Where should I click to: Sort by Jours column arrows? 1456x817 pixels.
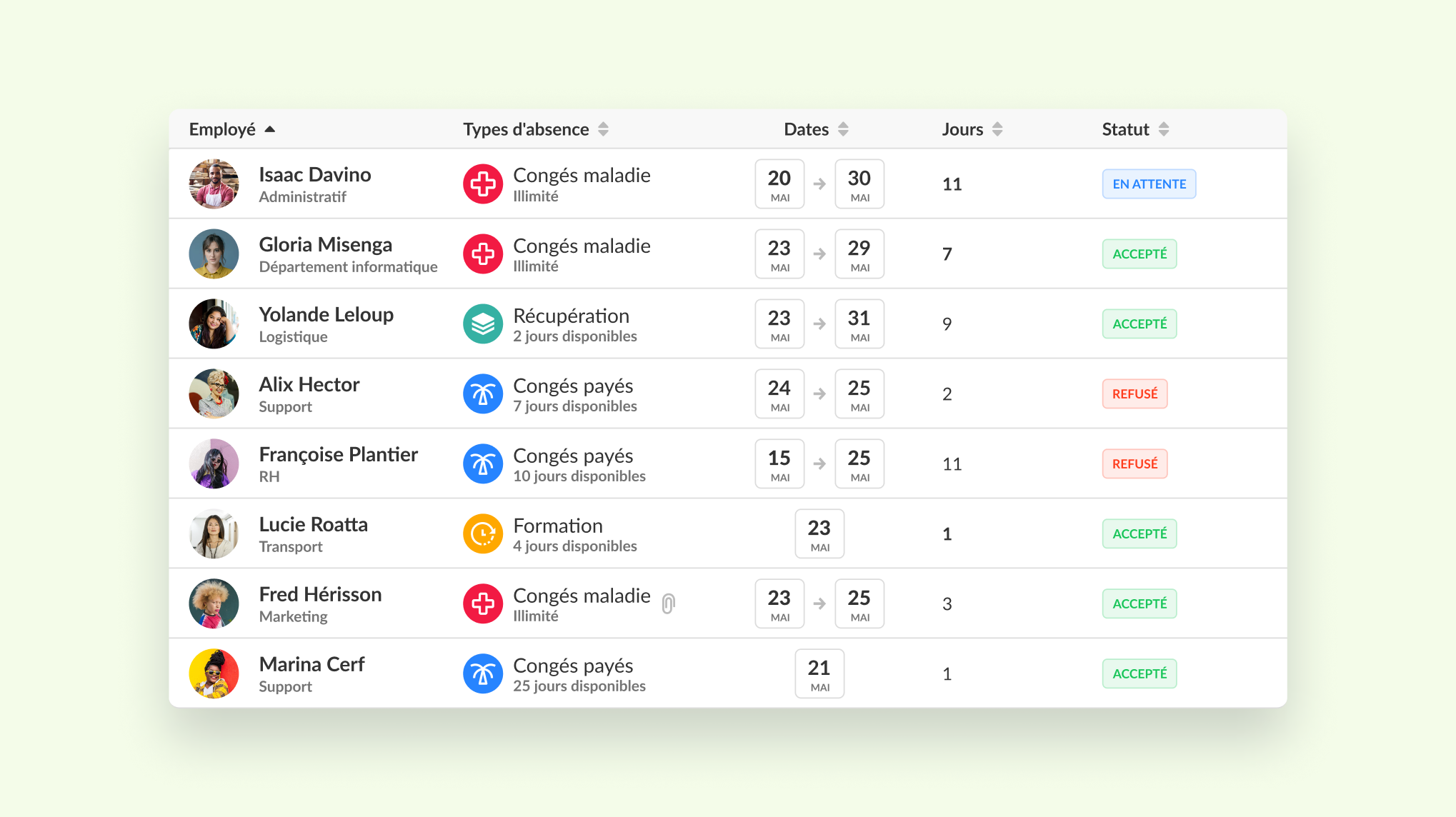997,129
